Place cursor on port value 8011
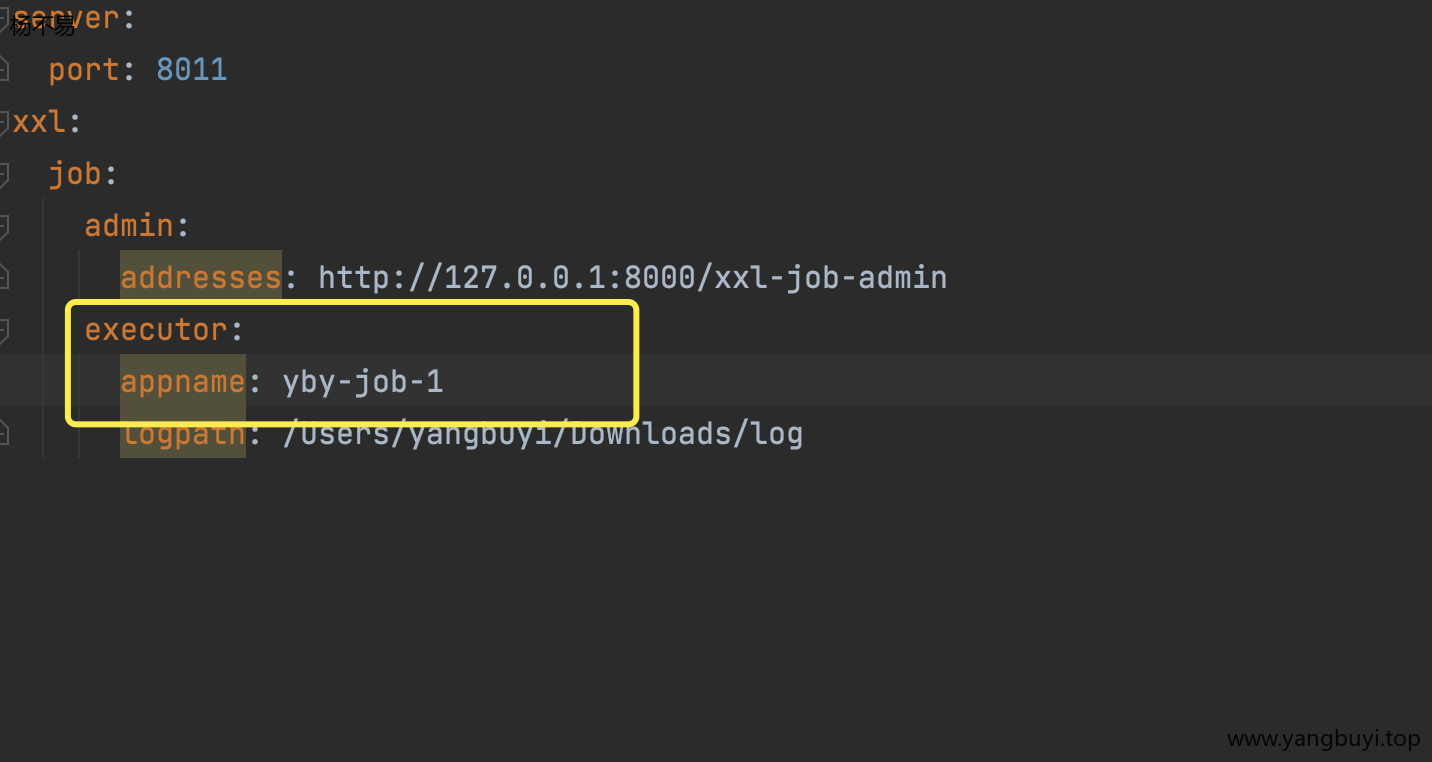 pos(191,69)
